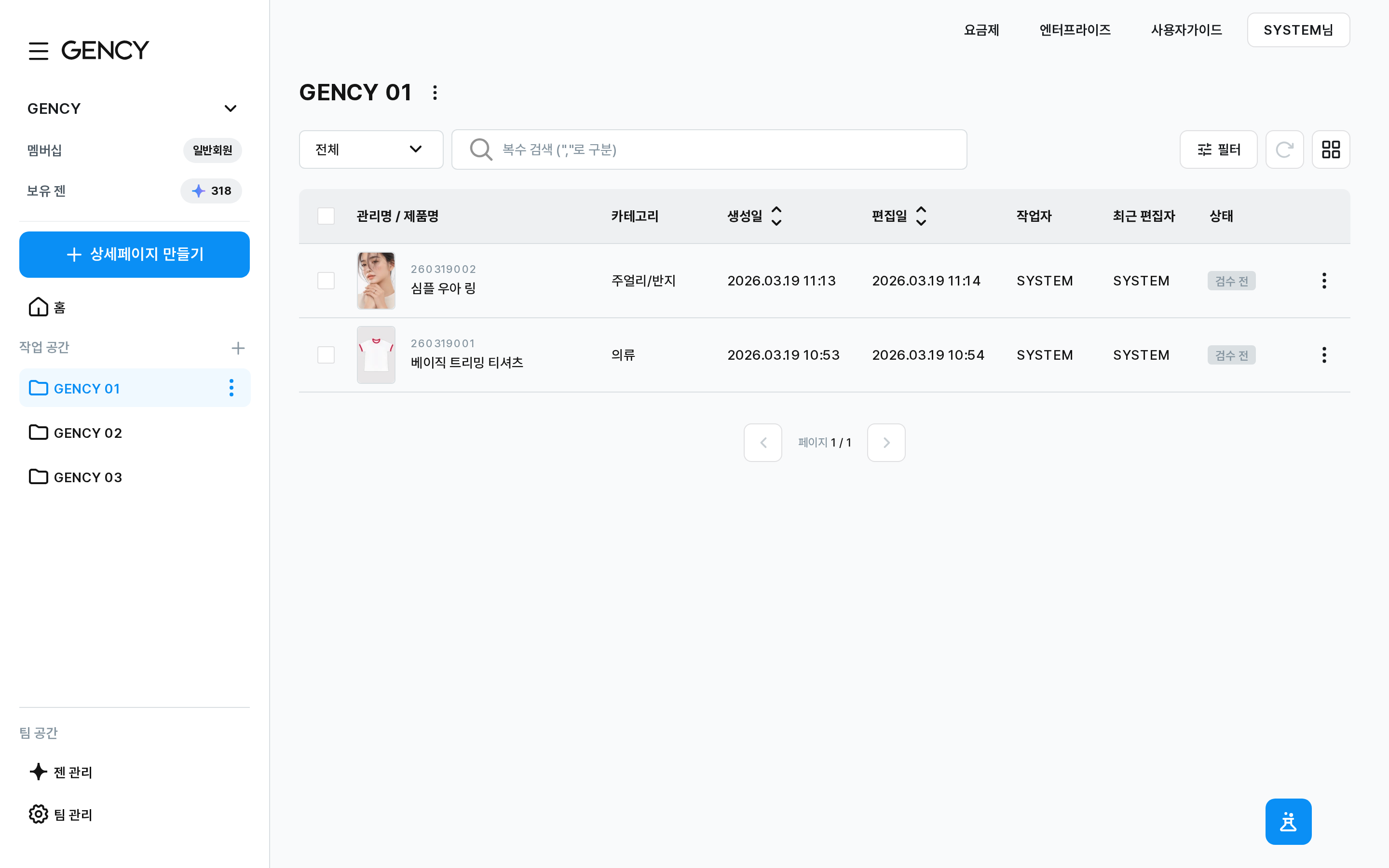
Task: Toggle the select-all header checkbox
Action: pyautogui.click(x=326, y=217)
